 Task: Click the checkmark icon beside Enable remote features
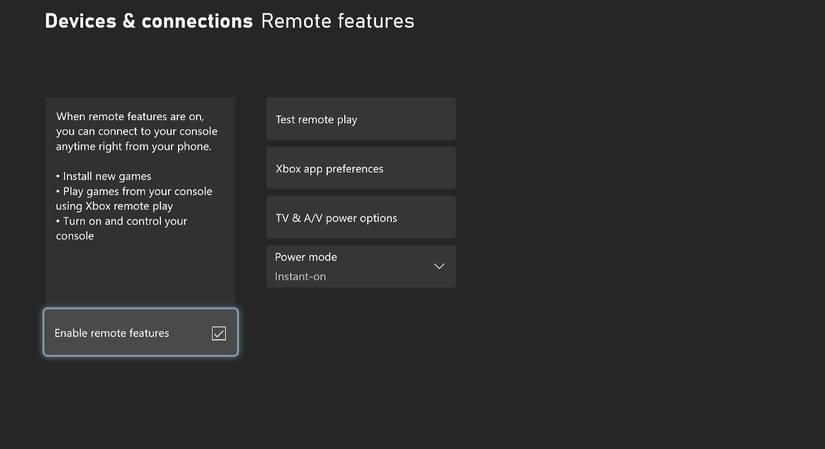click(x=219, y=333)
